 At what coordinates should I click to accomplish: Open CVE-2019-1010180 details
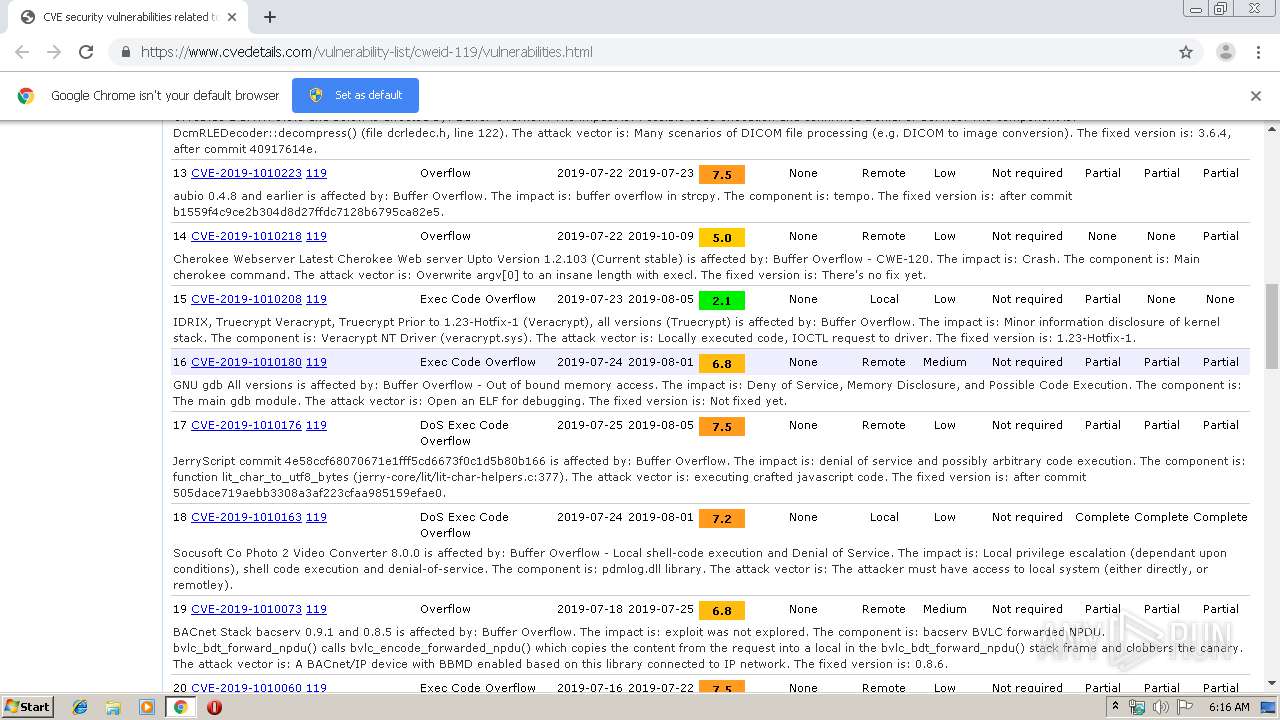click(x=246, y=362)
